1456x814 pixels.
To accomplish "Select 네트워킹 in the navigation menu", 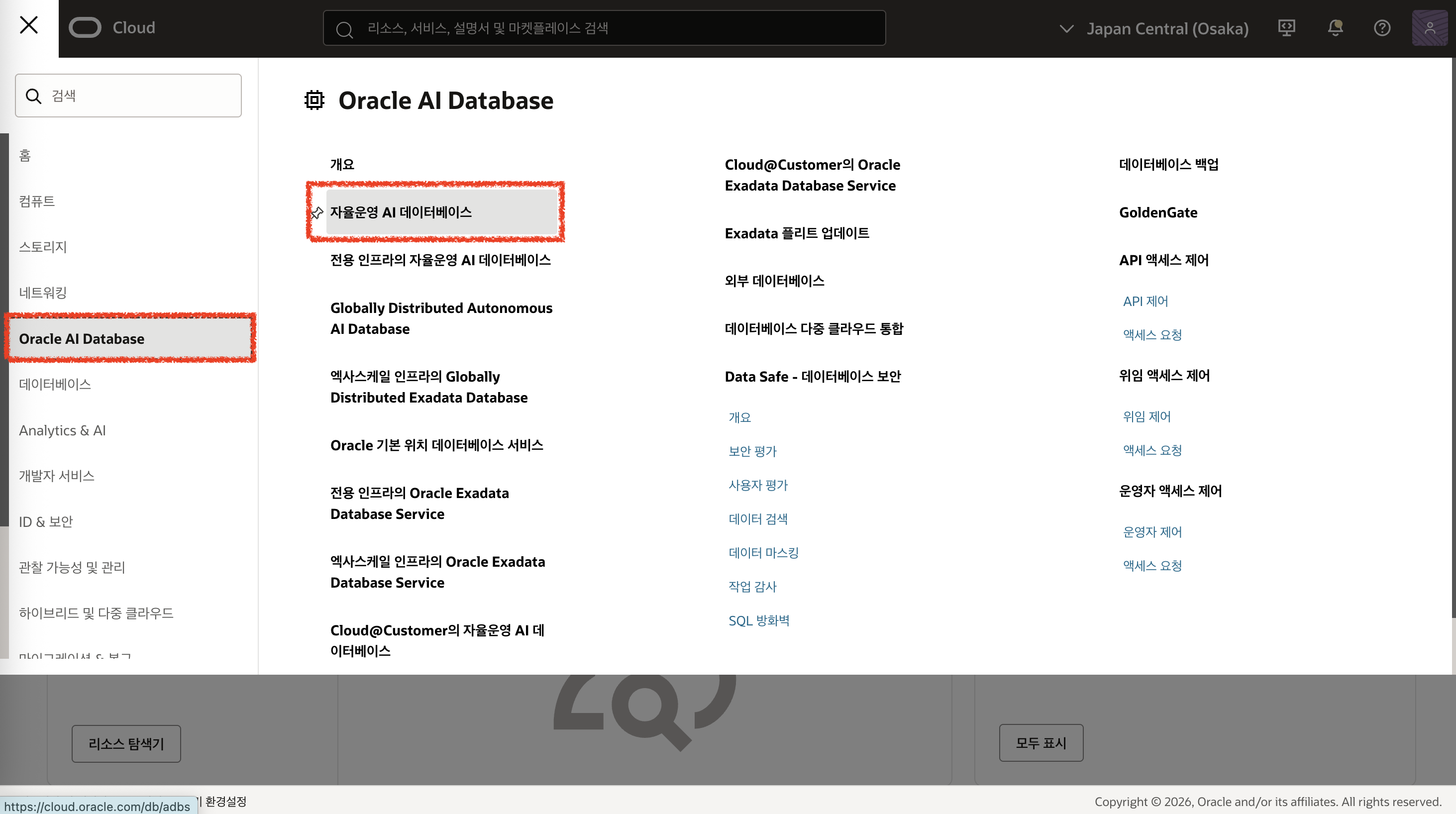I will tap(43, 293).
